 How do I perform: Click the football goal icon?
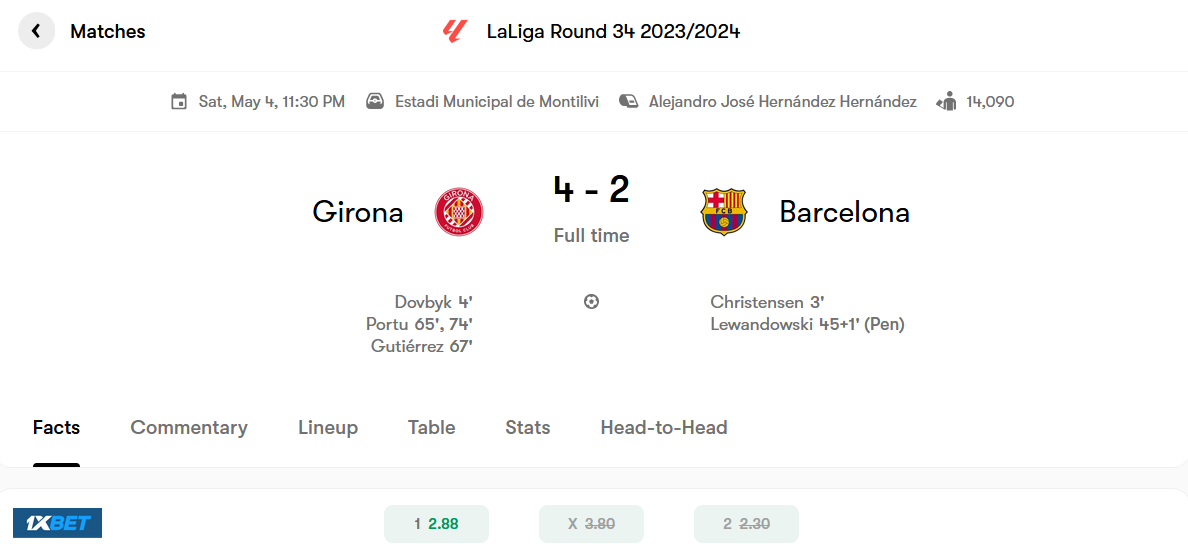click(x=592, y=302)
